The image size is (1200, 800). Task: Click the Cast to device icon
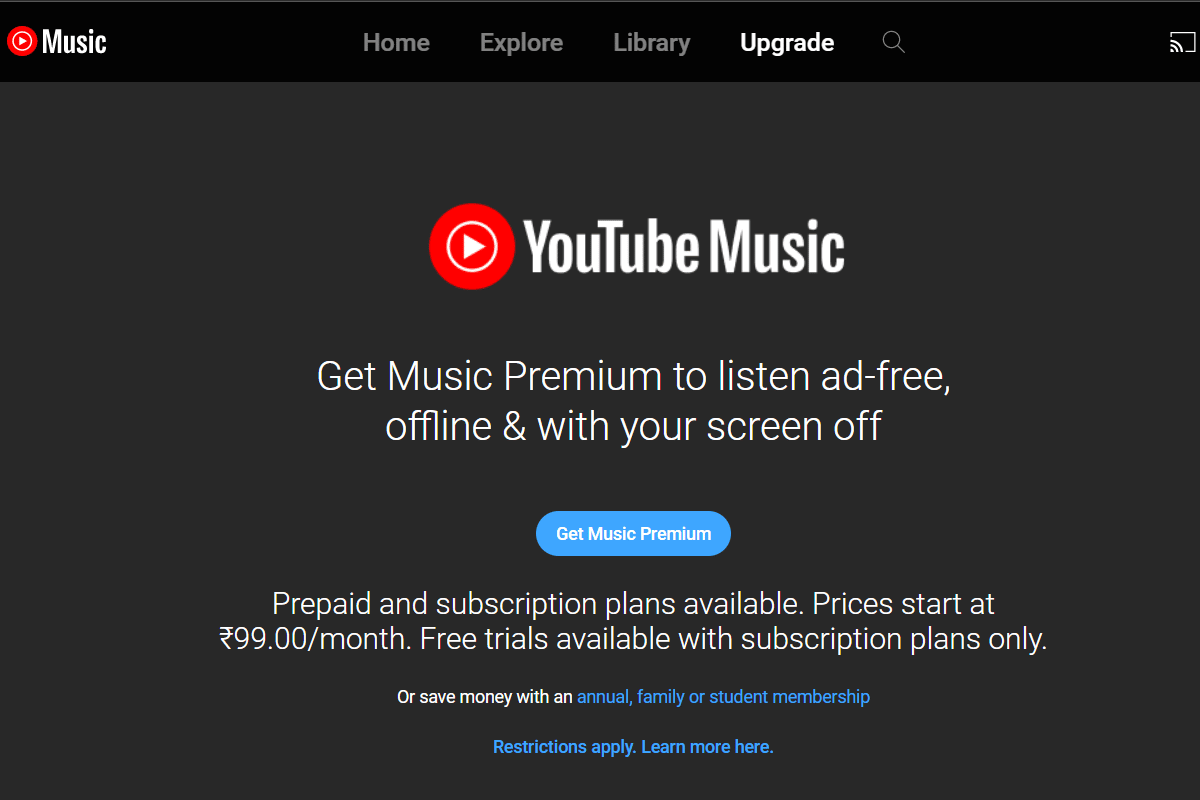click(1182, 43)
